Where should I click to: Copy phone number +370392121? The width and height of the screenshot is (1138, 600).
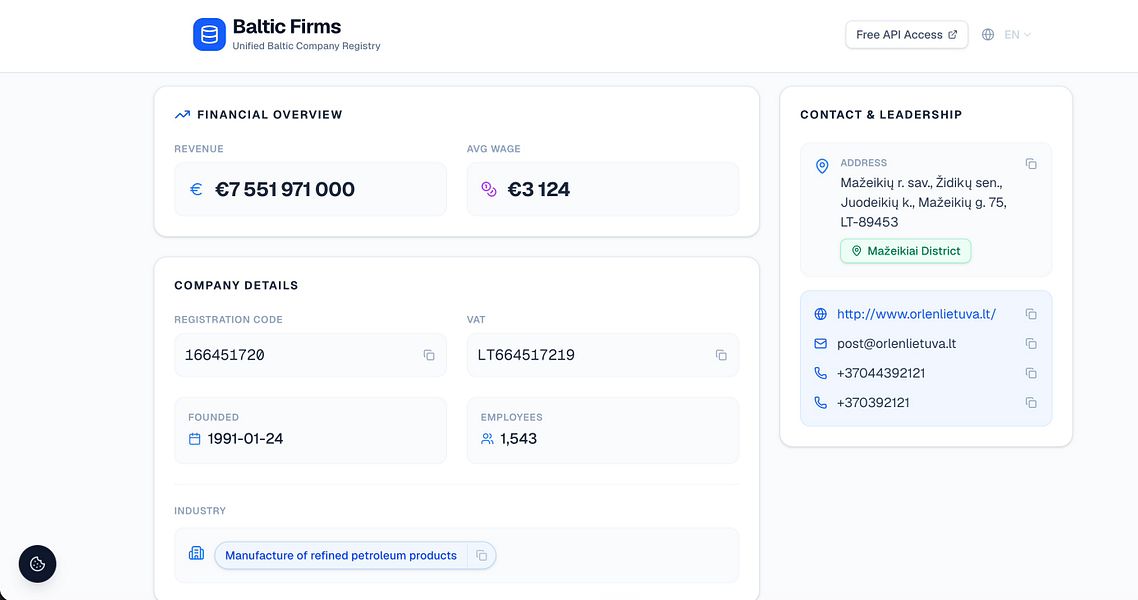point(1031,403)
